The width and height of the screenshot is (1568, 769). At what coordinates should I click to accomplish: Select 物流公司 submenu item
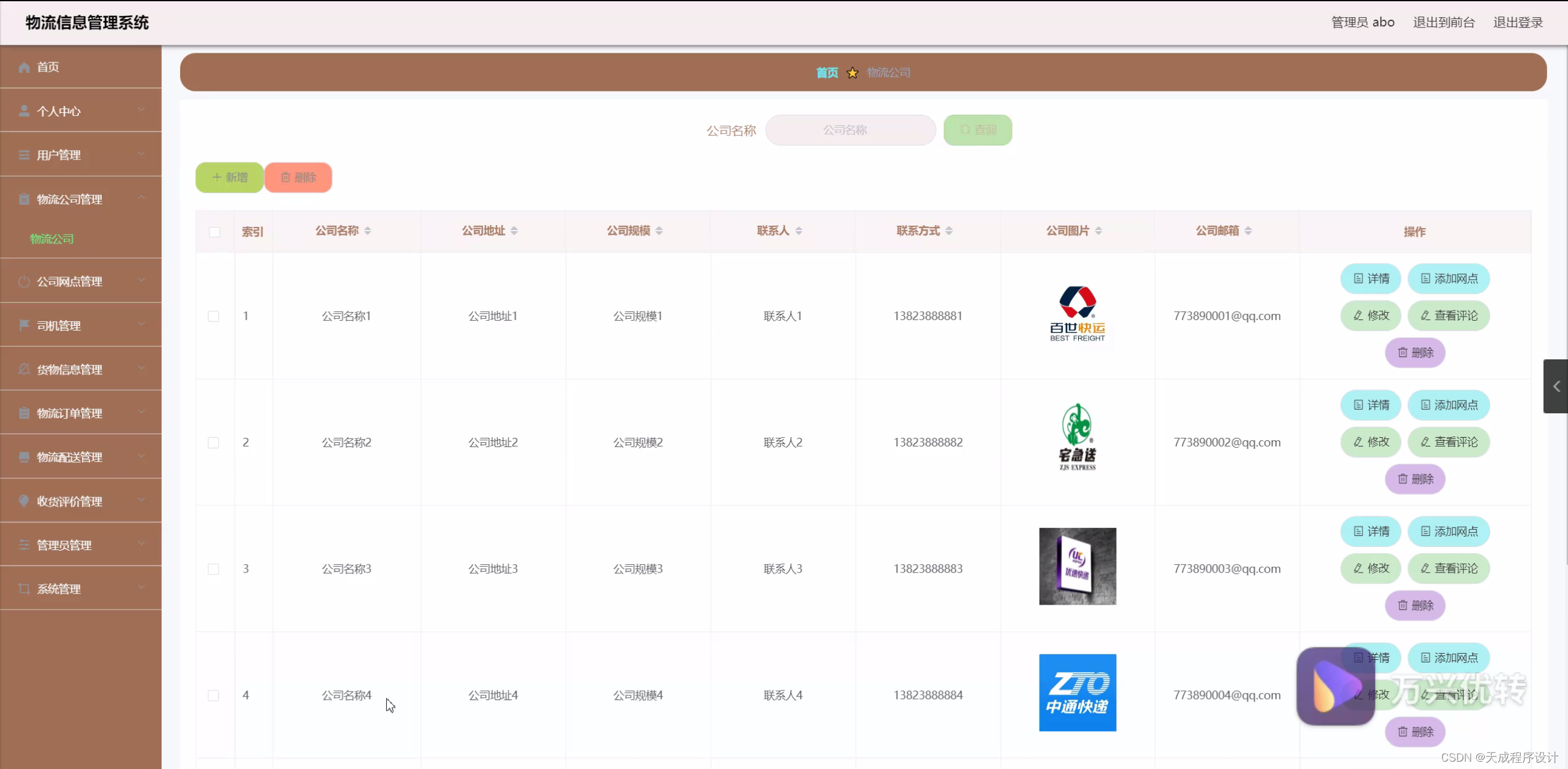click(x=52, y=239)
